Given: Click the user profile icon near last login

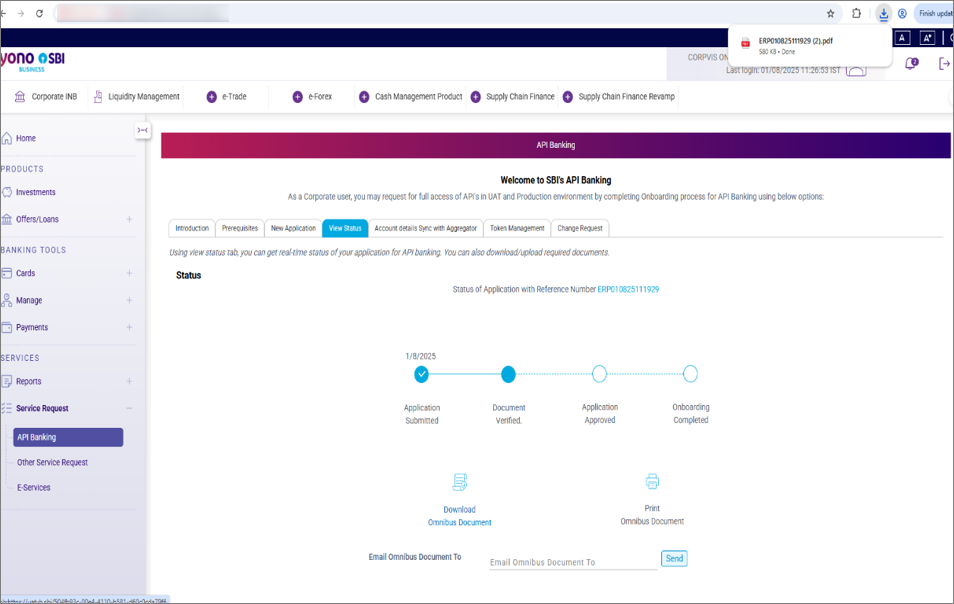Looking at the screenshot, I should [856, 71].
